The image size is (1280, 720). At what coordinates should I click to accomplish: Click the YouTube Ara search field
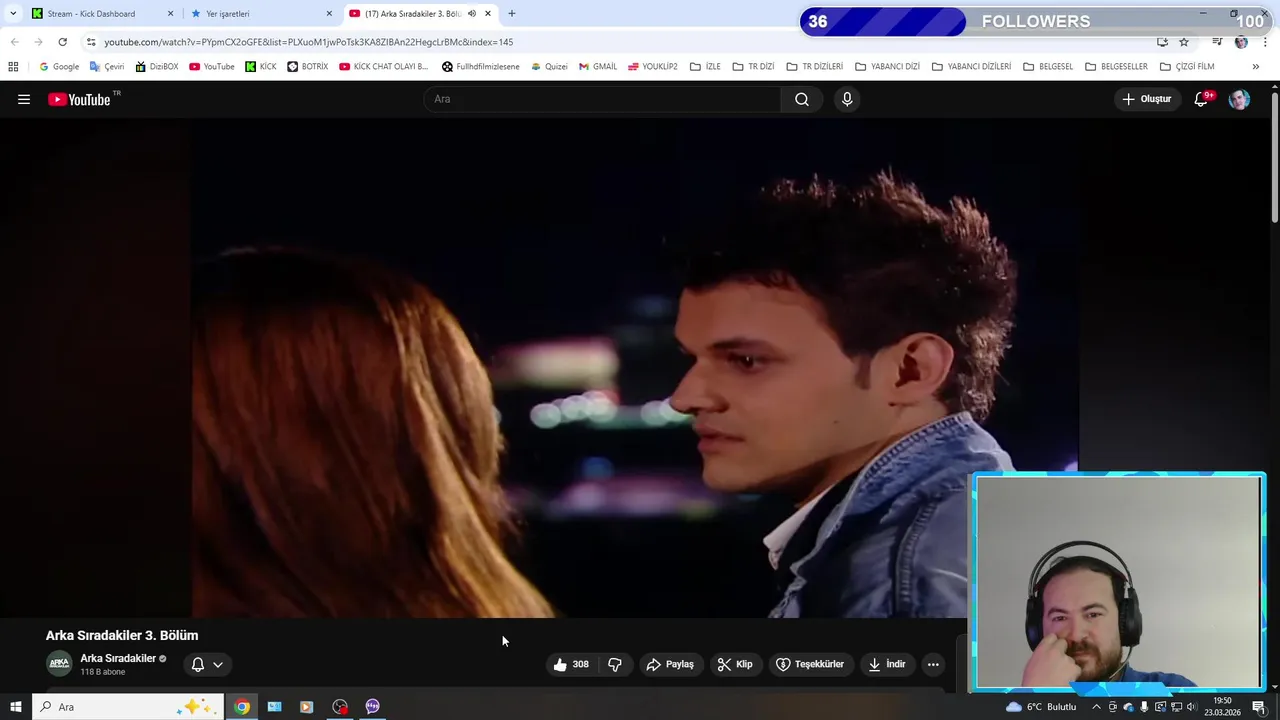click(603, 99)
